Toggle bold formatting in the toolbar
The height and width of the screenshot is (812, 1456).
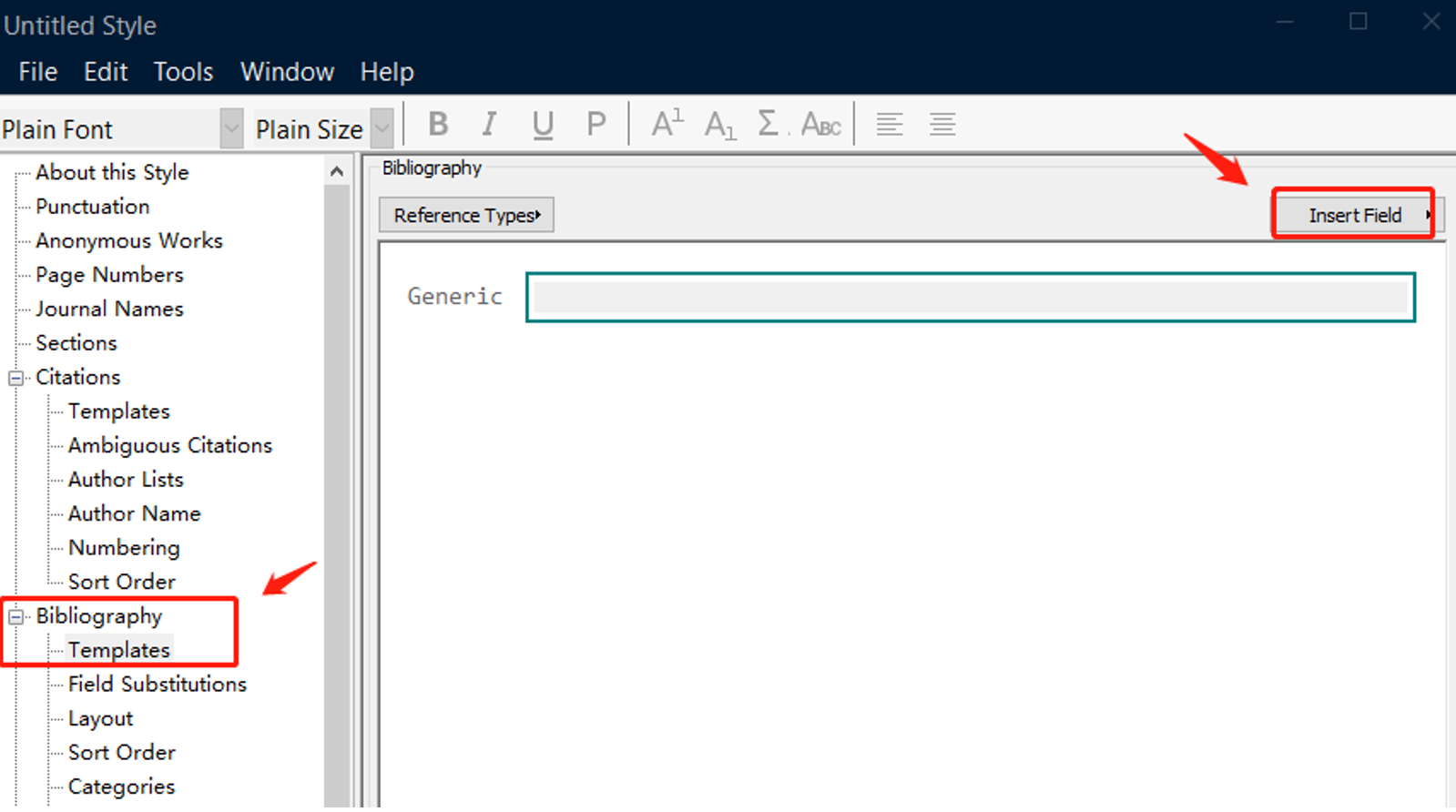(x=438, y=124)
